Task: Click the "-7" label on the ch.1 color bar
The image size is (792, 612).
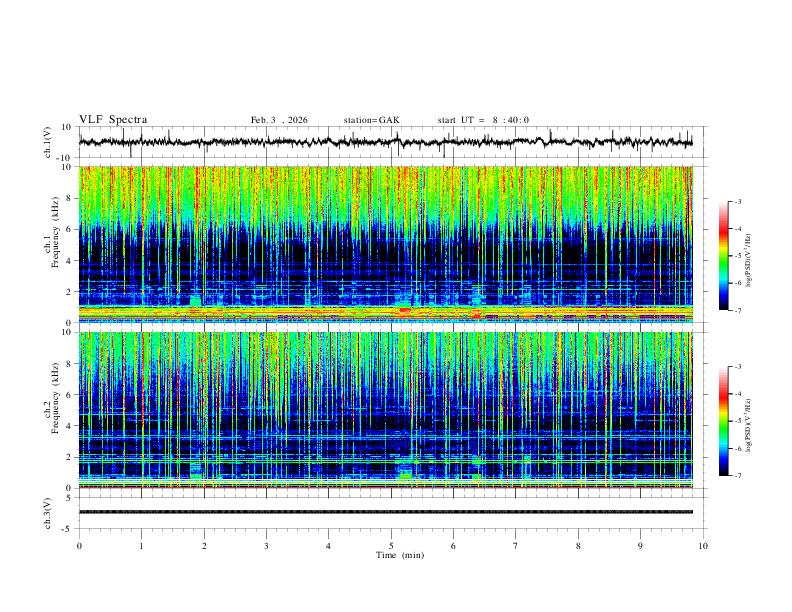Action: coord(738,310)
